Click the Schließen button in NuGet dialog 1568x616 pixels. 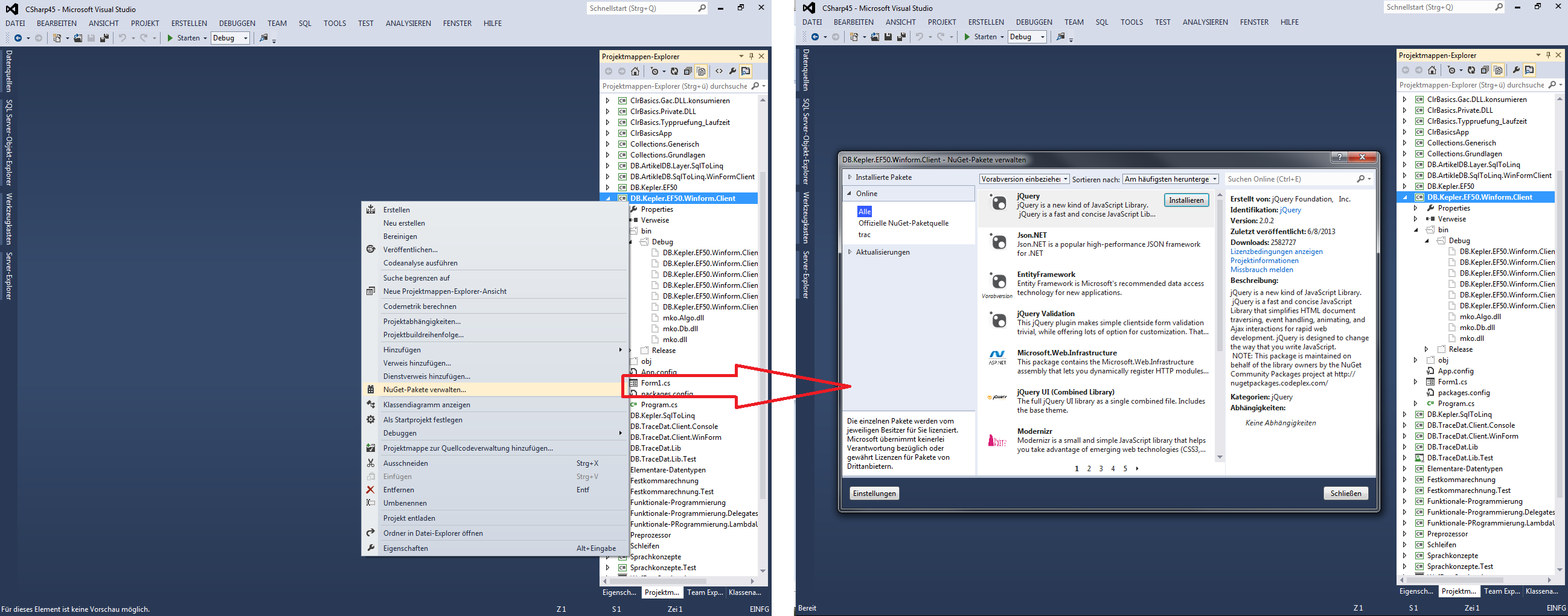click(1346, 493)
